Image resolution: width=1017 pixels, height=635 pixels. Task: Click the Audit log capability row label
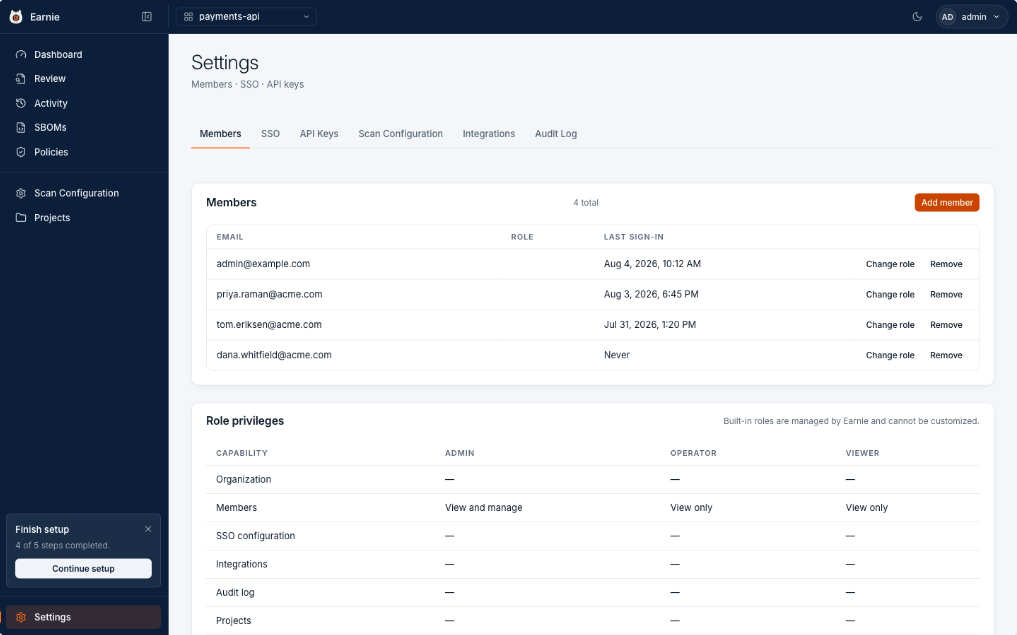[235, 592]
